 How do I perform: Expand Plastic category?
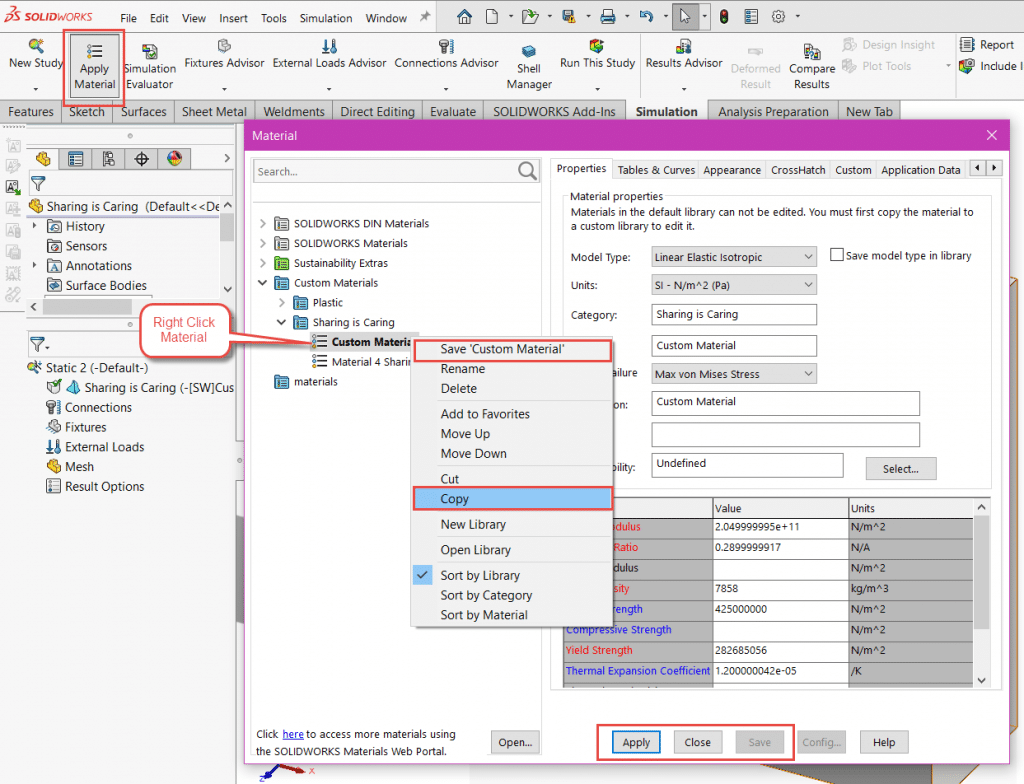click(x=281, y=302)
